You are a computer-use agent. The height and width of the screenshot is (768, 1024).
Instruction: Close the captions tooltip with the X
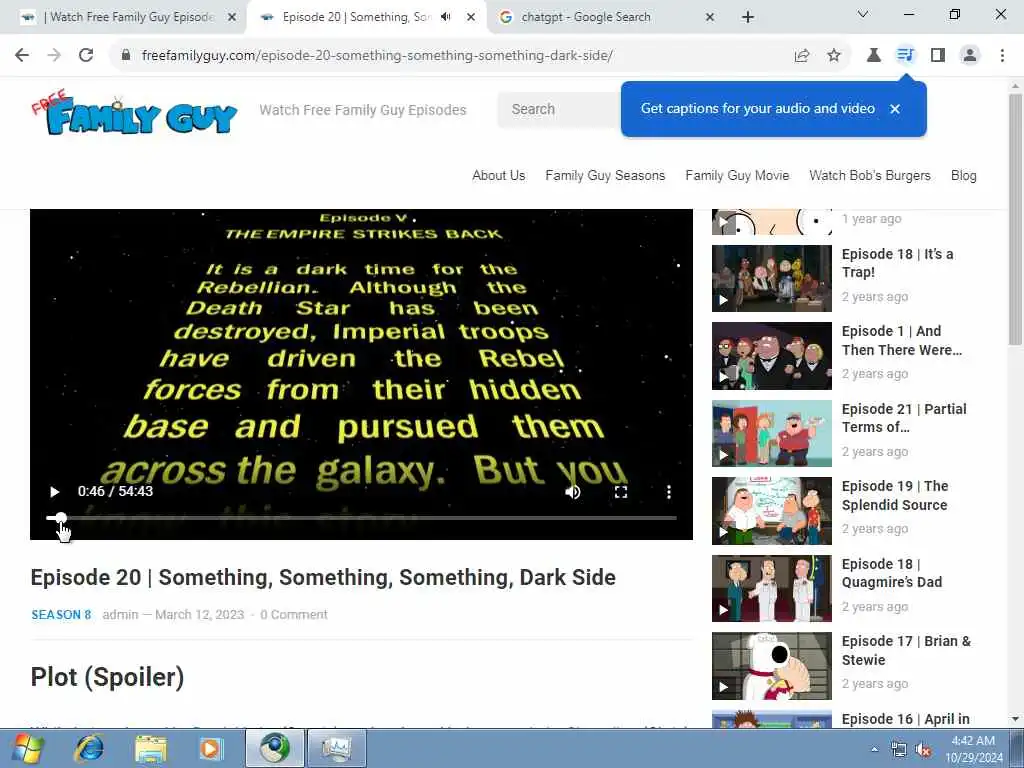point(895,109)
